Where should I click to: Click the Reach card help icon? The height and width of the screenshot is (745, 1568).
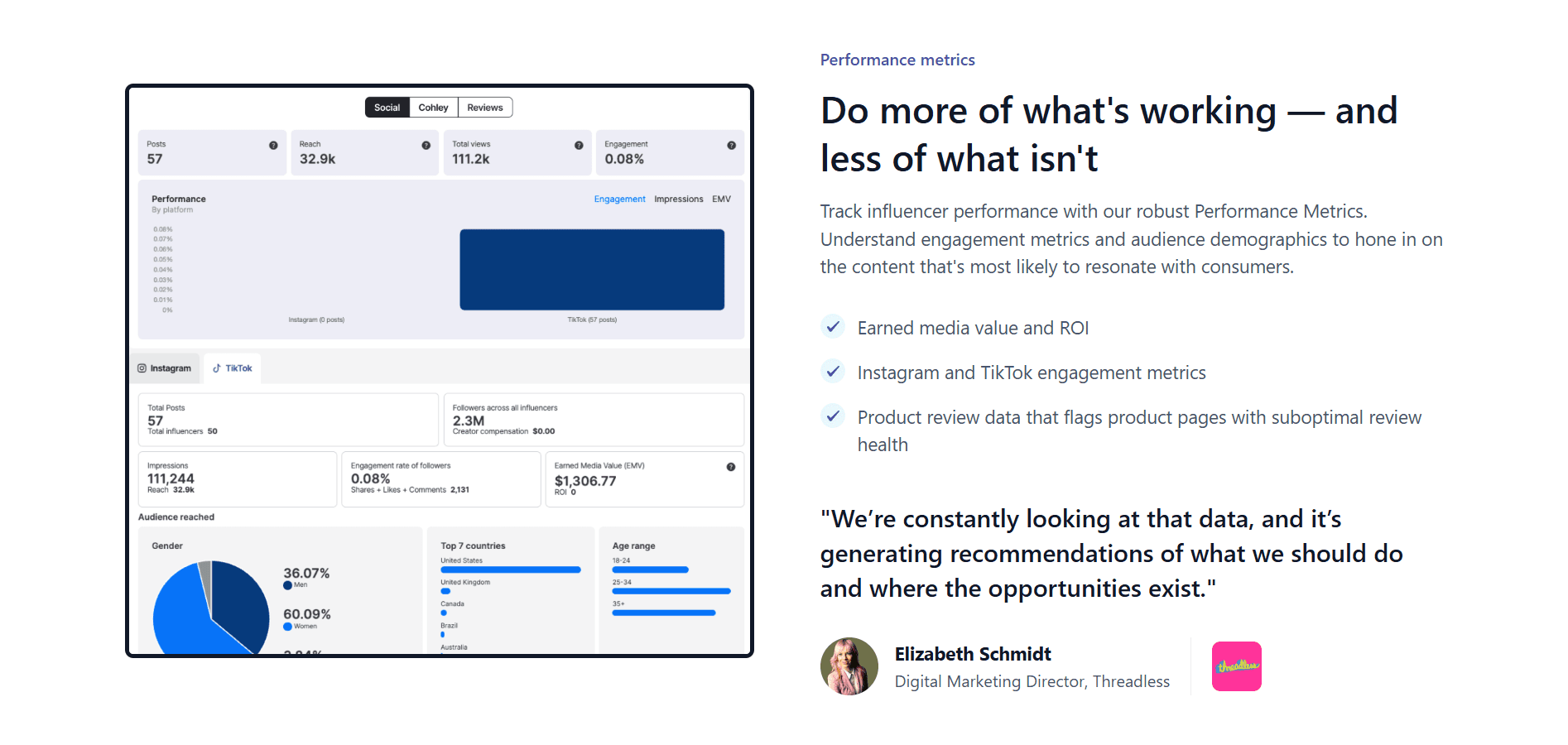pos(426,146)
